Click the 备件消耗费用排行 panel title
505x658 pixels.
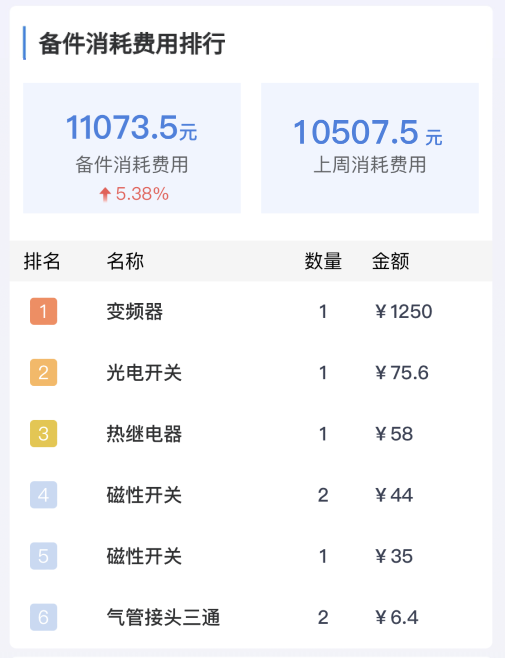pyautogui.click(x=132, y=43)
